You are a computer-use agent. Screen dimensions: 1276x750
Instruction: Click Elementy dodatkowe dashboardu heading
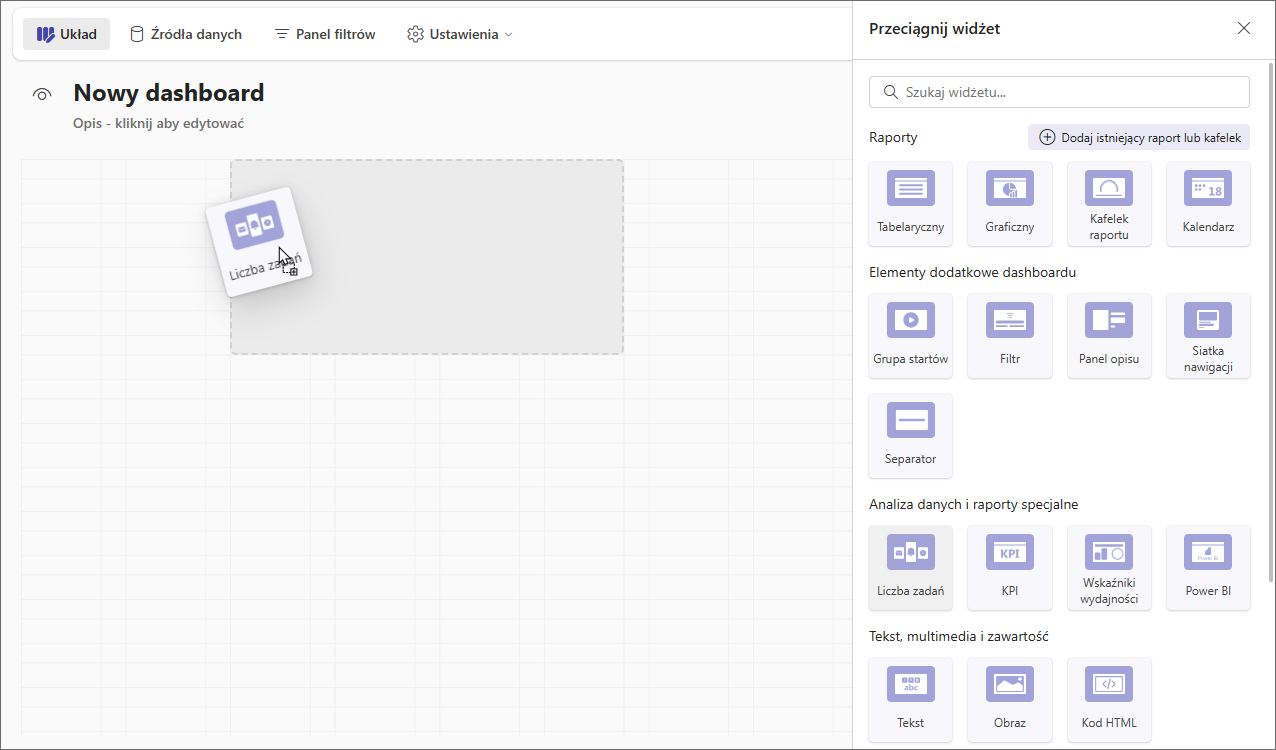(x=972, y=272)
